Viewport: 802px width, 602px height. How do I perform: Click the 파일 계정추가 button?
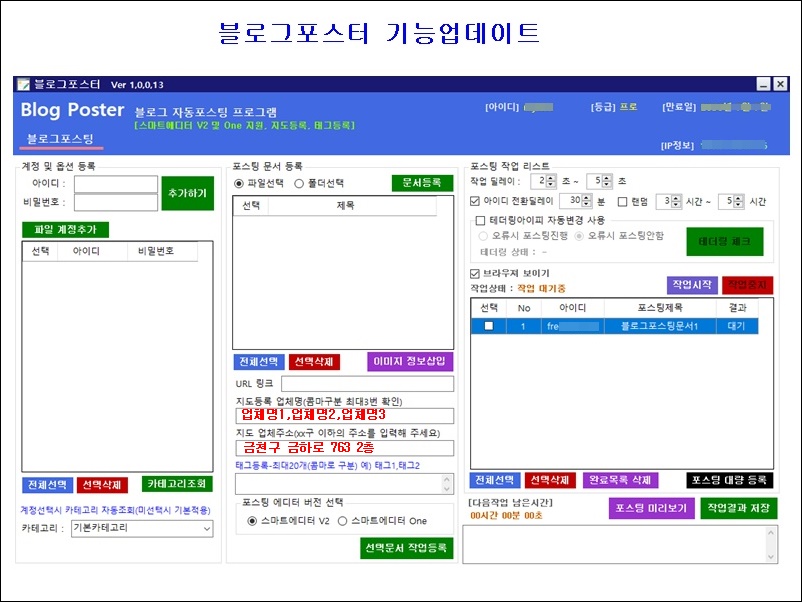pos(65,230)
